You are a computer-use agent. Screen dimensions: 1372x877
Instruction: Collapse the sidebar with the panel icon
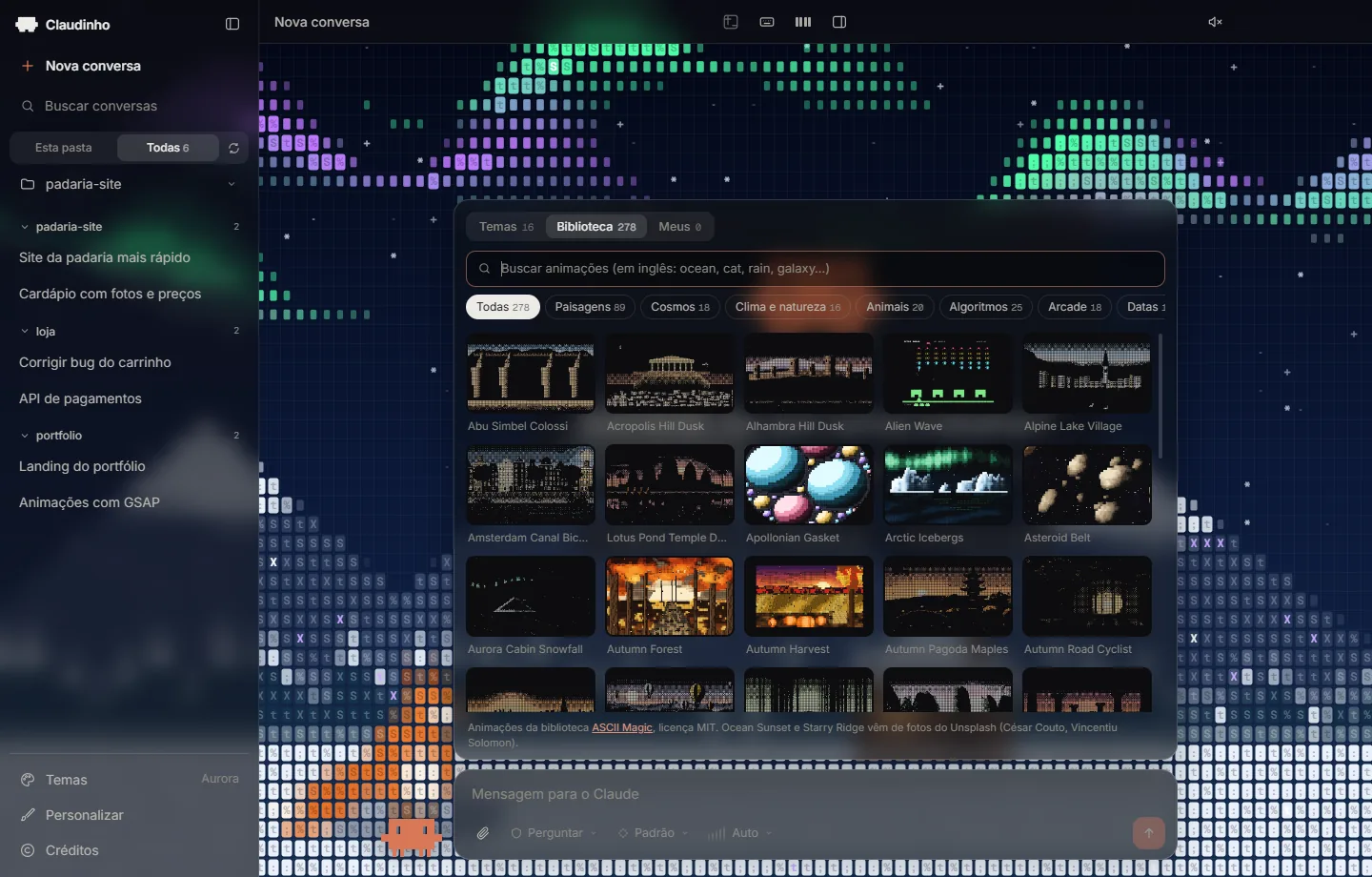tap(232, 24)
